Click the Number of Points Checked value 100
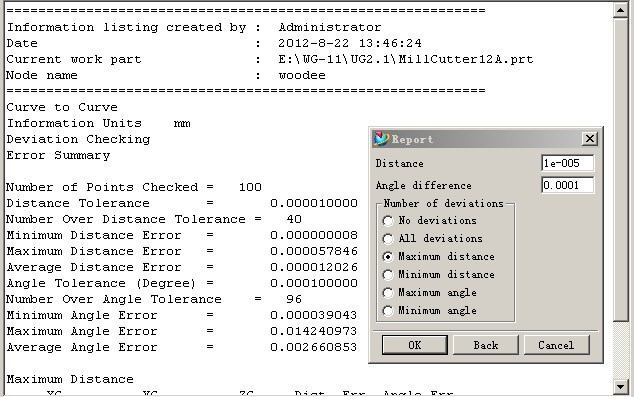Viewport: 634px width, 397px height. click(x=250, y=187)
